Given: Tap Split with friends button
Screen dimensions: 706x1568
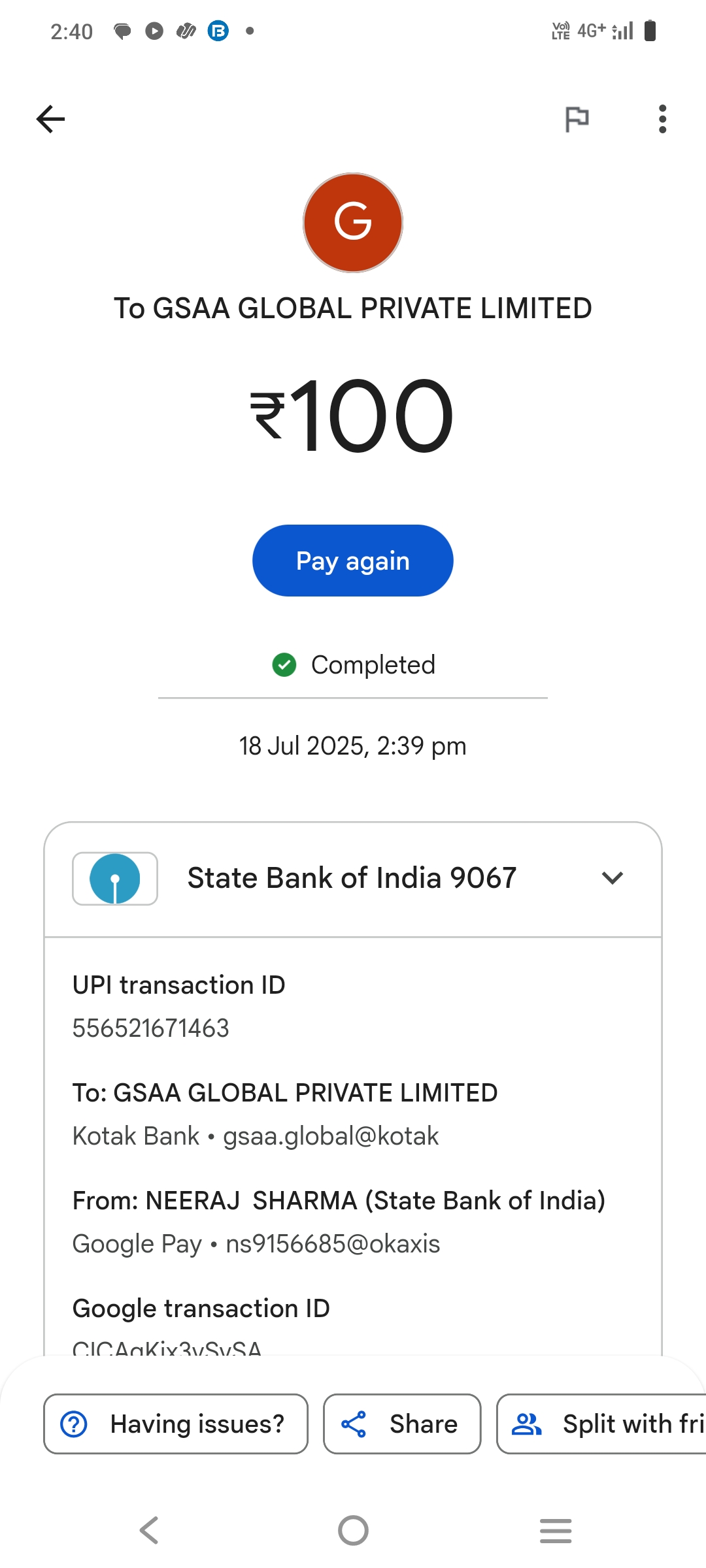Looking at the screenshot, I should click(601, 1424).
